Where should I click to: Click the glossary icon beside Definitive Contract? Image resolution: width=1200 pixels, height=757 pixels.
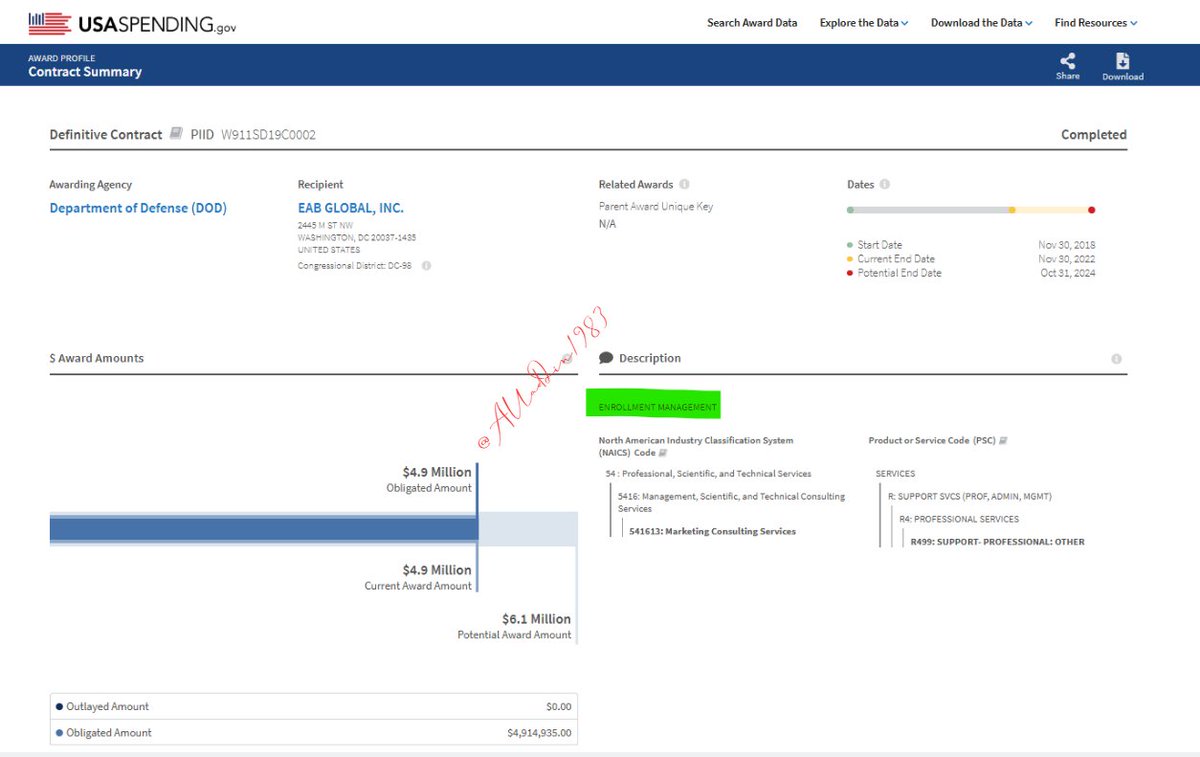click(176, 133)
